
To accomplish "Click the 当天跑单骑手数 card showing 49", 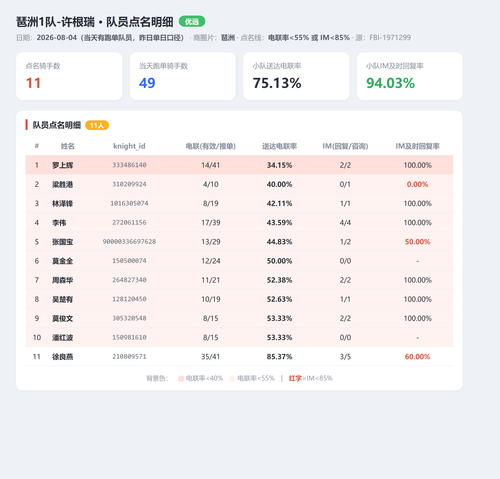I will tap(183, 76).
